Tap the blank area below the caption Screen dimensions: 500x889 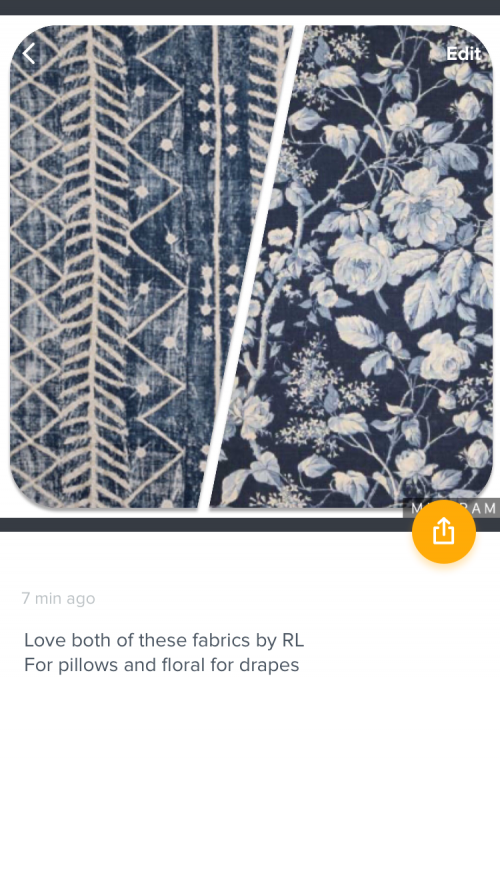pos(250,782)
